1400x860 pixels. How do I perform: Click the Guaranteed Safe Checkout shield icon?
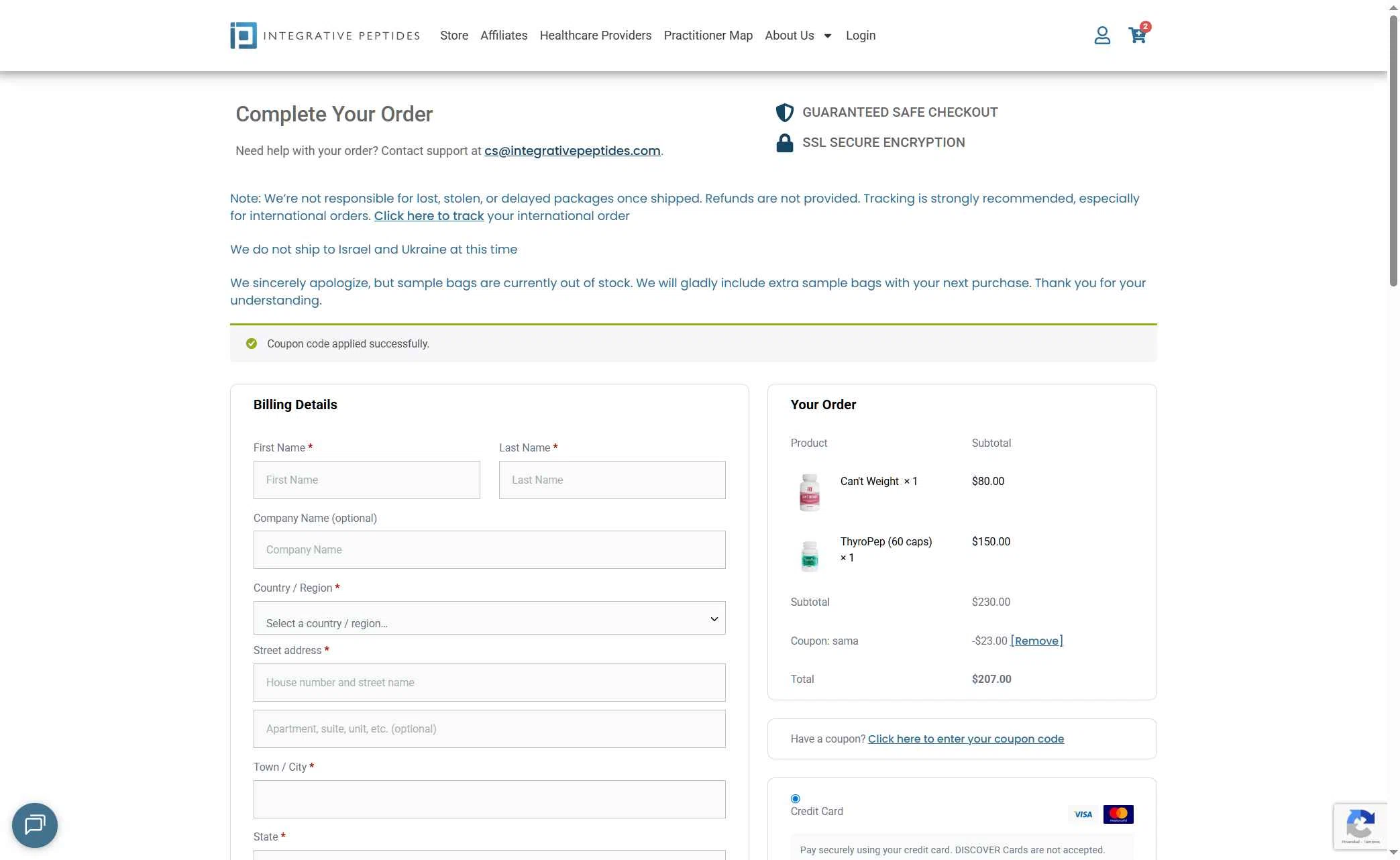coord(784,112)
